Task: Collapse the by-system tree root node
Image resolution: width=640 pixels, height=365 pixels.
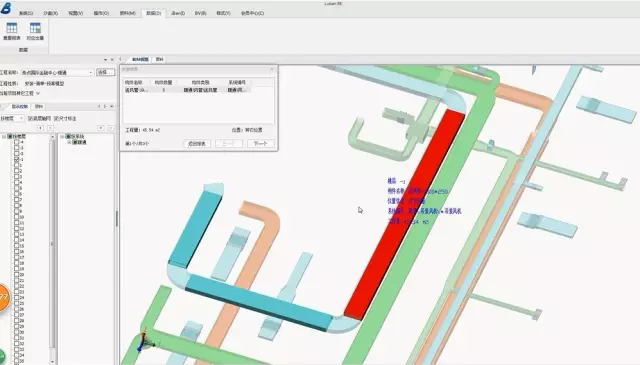Action: [62, 136]
